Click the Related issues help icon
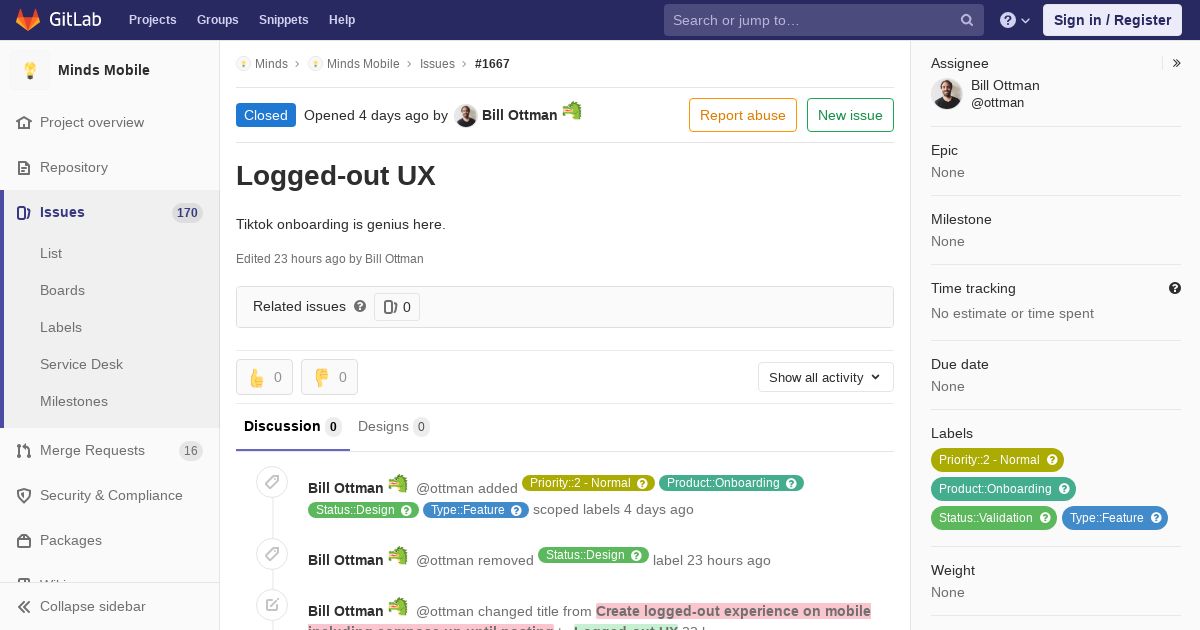 pyautogui.click(x=360, y=306)
